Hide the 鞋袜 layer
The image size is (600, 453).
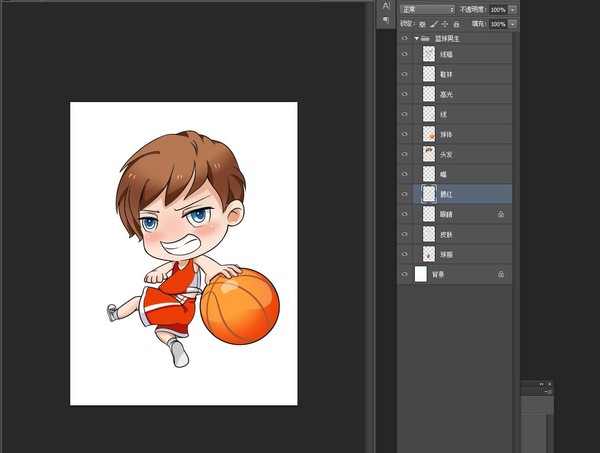click(404, 74)
